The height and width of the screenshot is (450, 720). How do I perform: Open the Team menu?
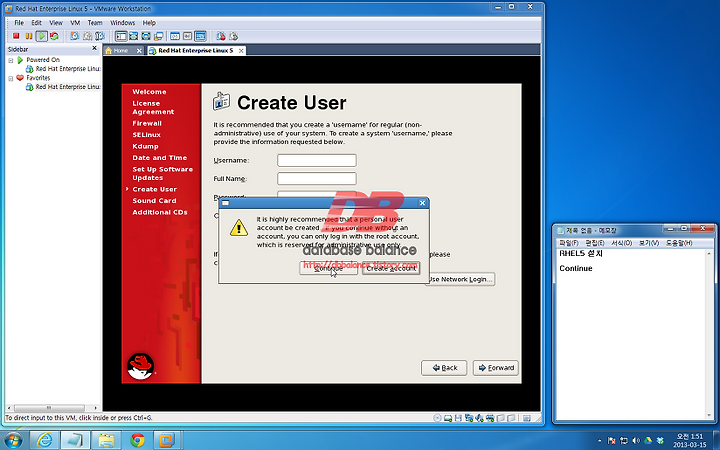pos(95,22)
